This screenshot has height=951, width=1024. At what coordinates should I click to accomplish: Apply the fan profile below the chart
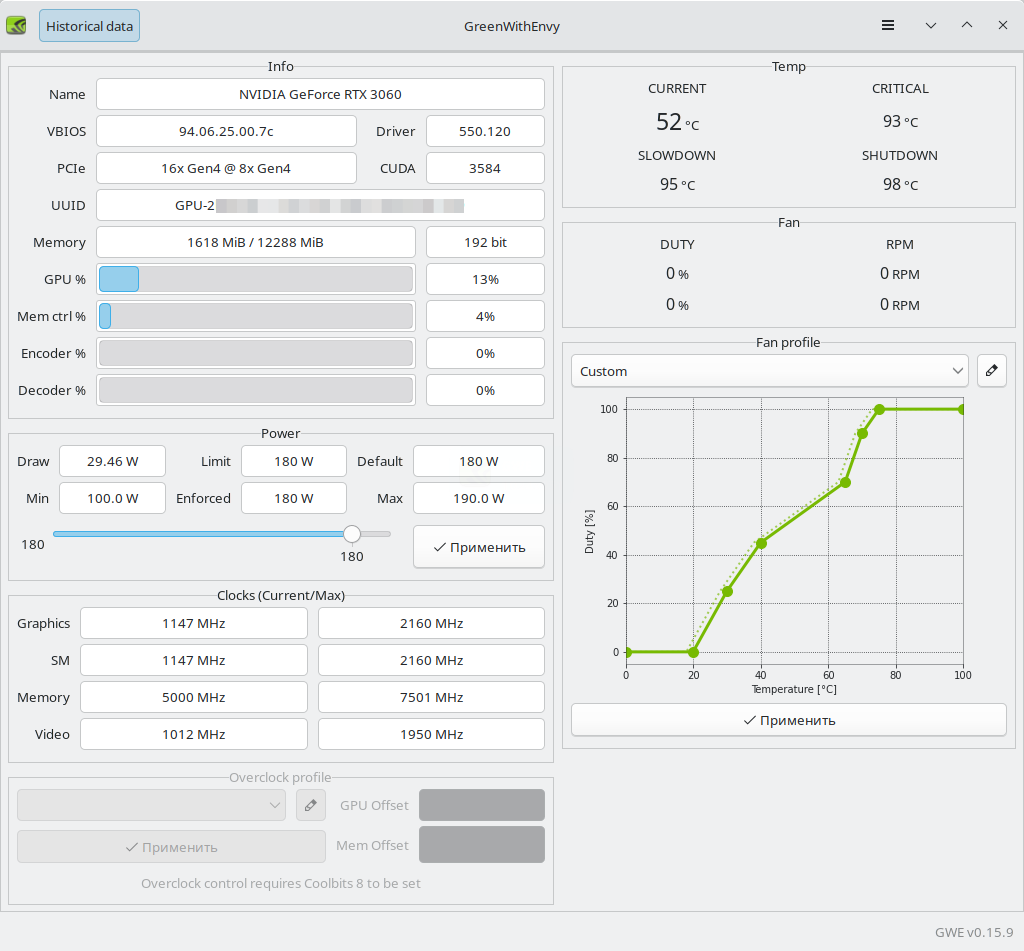click(788, 720)
